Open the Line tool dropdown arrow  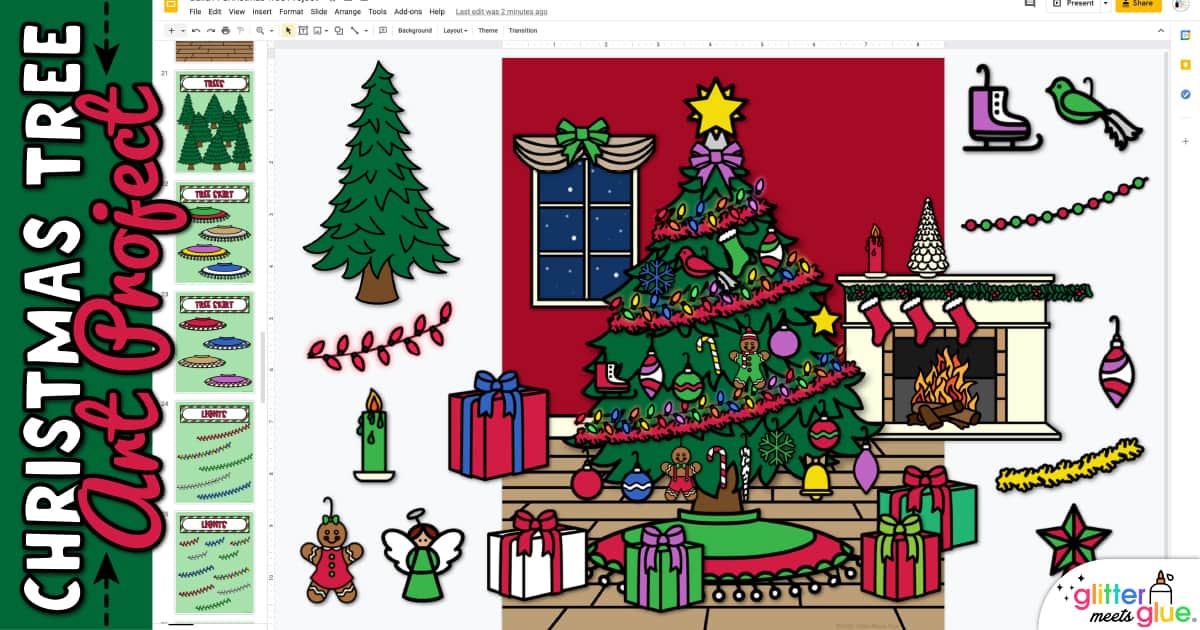[365, 30]
